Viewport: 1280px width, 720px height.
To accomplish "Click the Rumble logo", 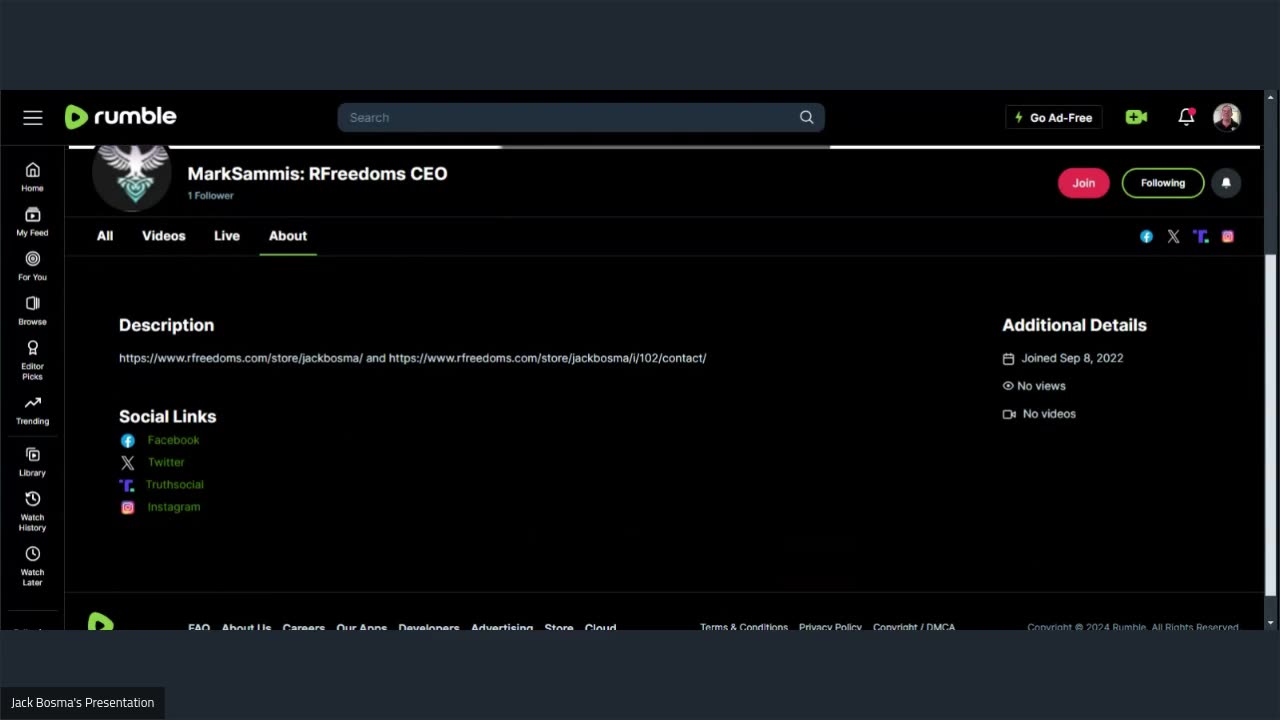I will 120,117.
